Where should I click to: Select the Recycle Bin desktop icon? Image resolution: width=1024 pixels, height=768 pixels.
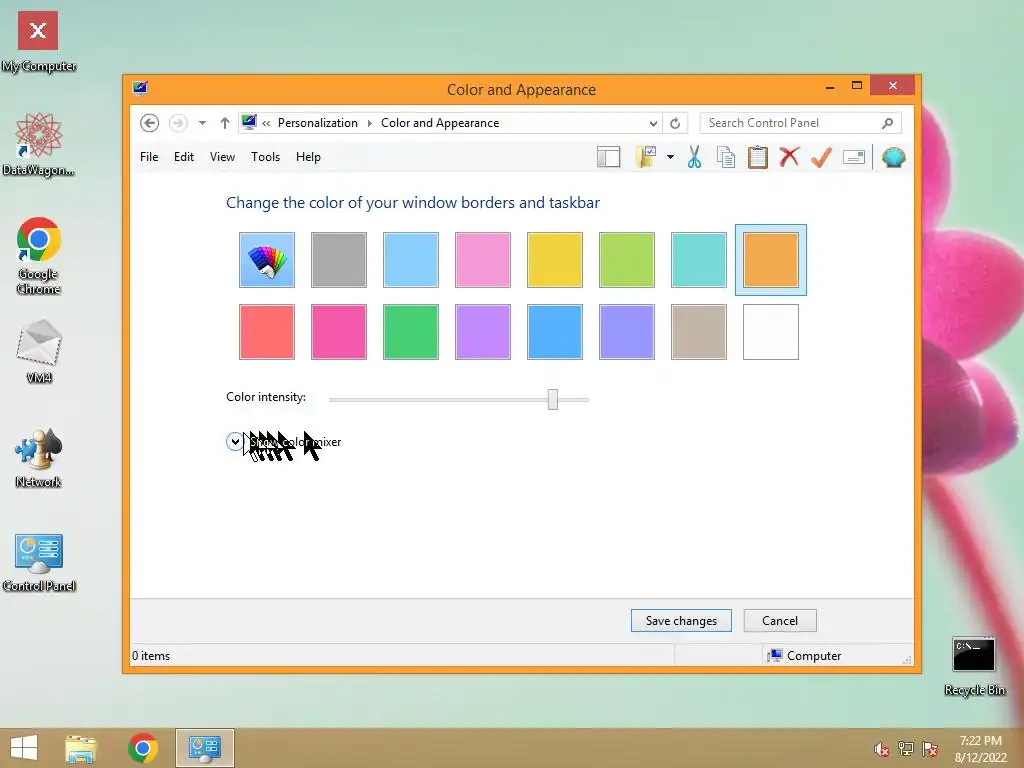point(974,666)
